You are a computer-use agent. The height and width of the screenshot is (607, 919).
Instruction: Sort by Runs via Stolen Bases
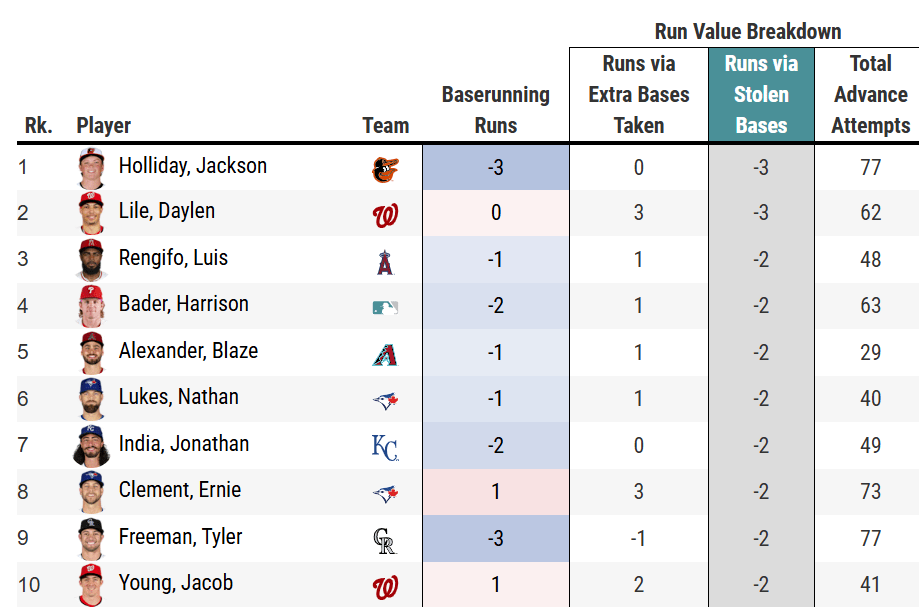tap(761, 95)
